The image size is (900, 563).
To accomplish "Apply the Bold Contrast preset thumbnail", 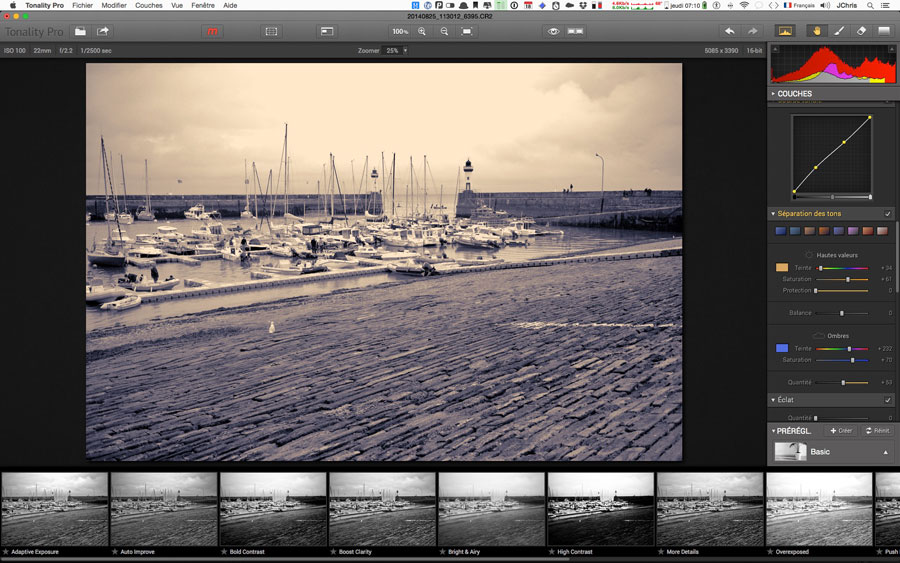I will (273, 509).
